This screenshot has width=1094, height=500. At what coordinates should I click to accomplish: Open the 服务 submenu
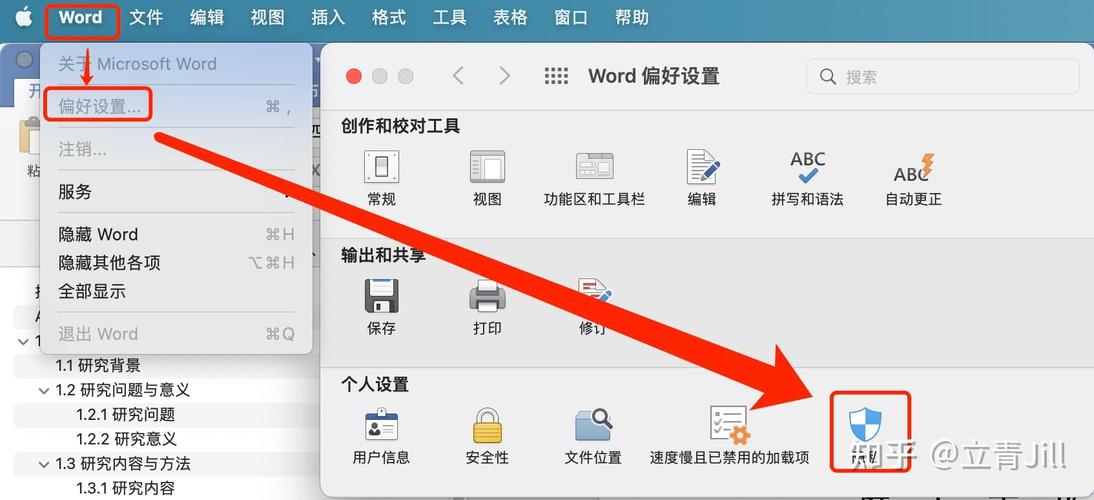176,192
